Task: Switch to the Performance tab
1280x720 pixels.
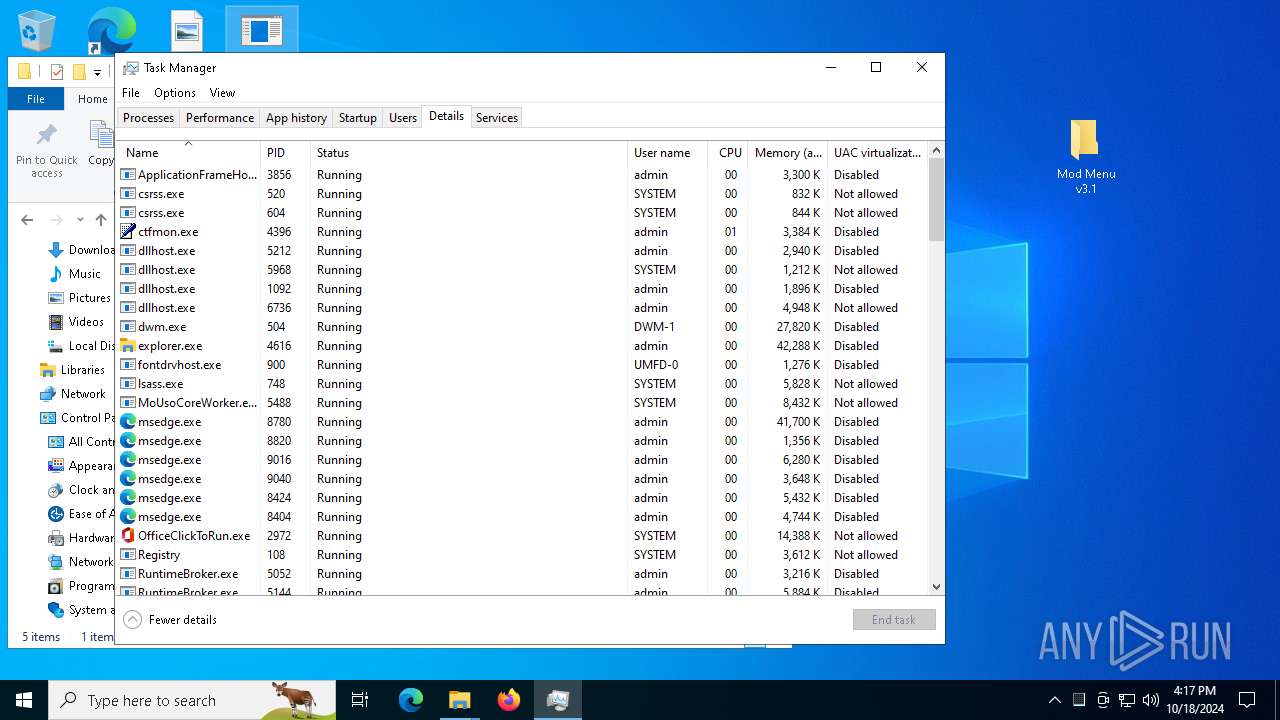Action: [220, 118]
